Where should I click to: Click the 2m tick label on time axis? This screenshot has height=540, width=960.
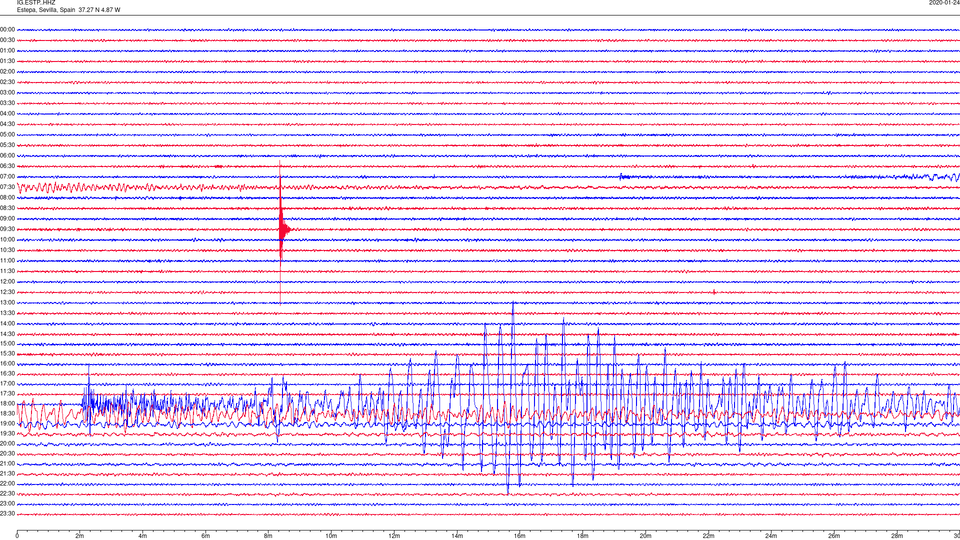pyautogui.click(x=80, y=536)
